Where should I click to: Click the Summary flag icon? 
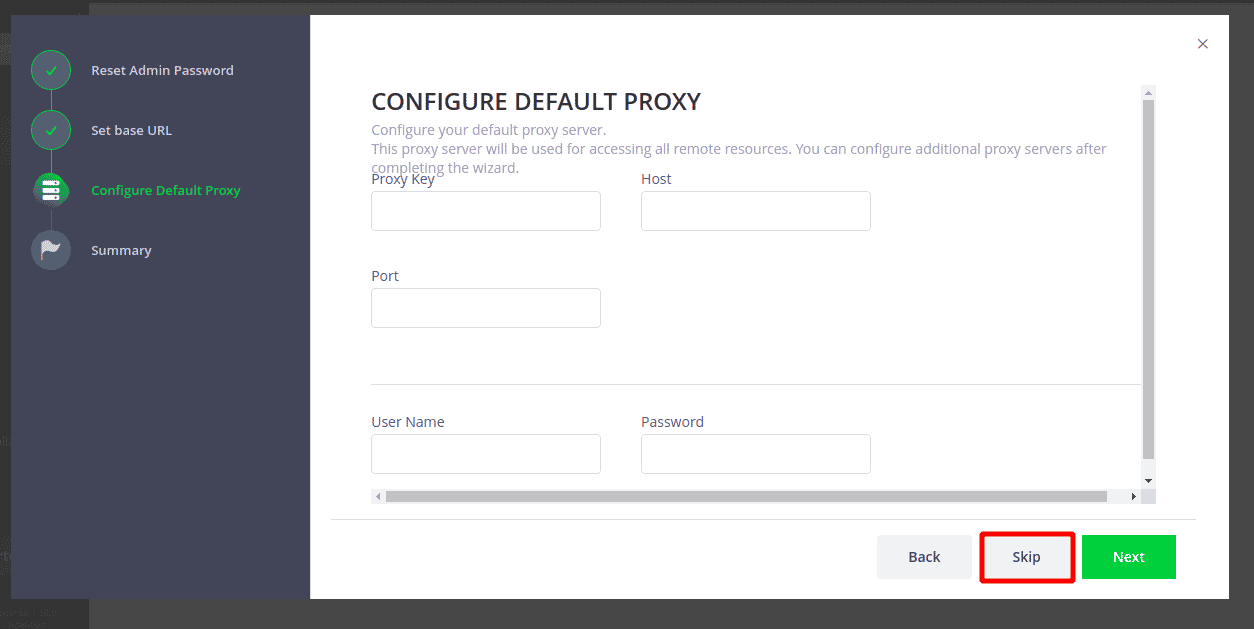point(51,251)
